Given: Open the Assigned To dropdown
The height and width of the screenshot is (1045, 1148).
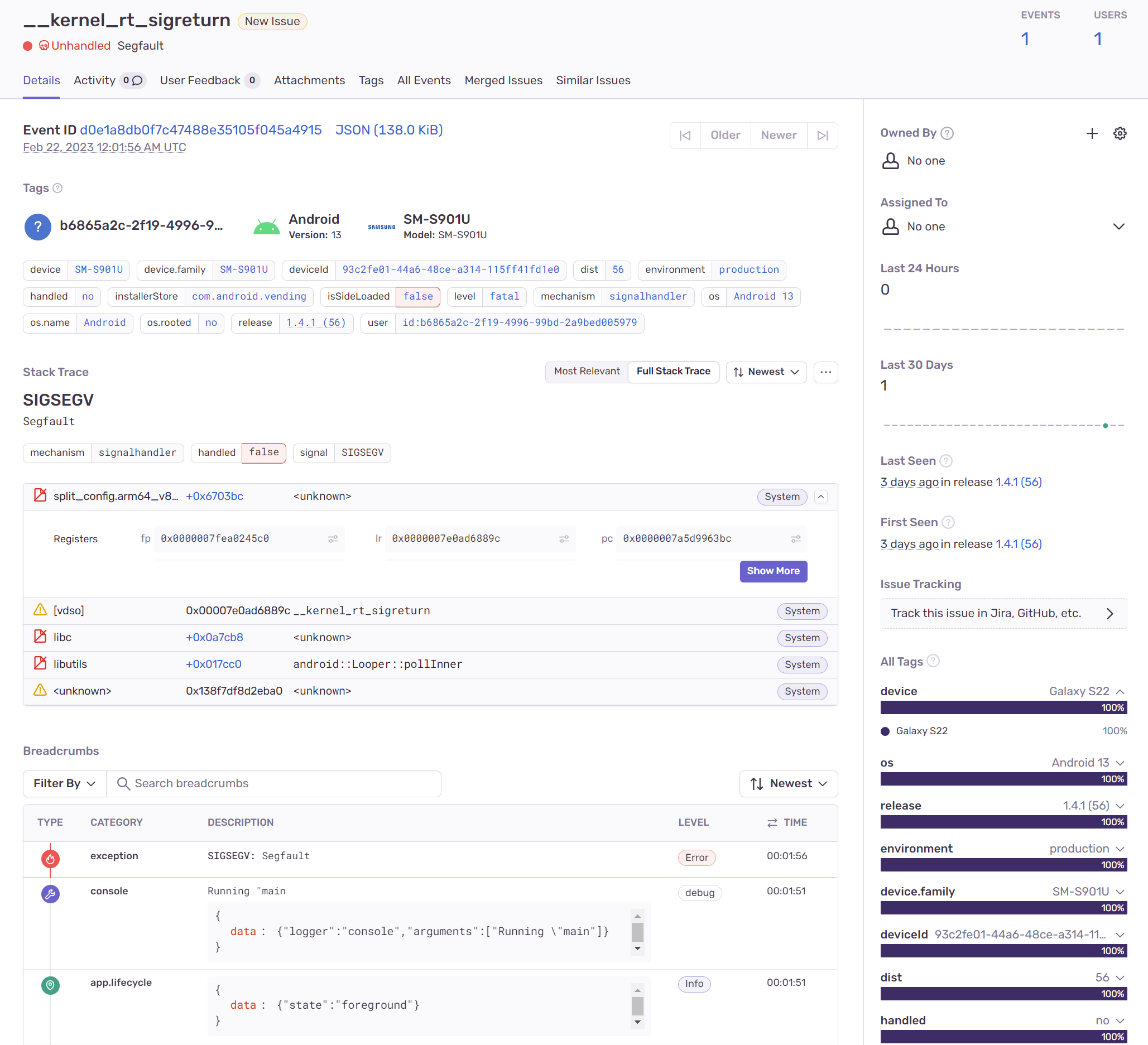Looking at the screenshot, I should click(1118, 226).
